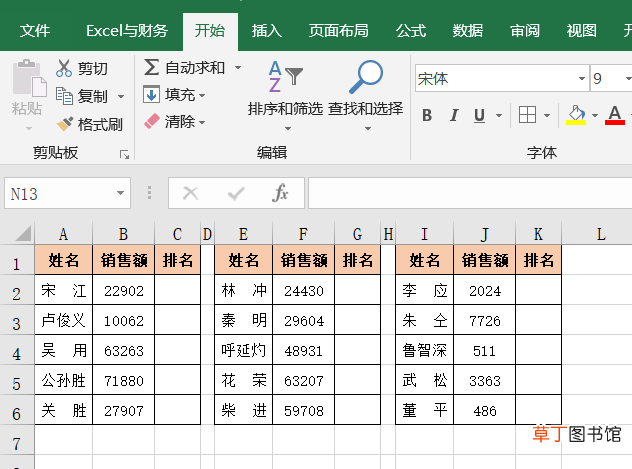
Task: Click the Insert Function fx icon
Action: tap(280, 193)
